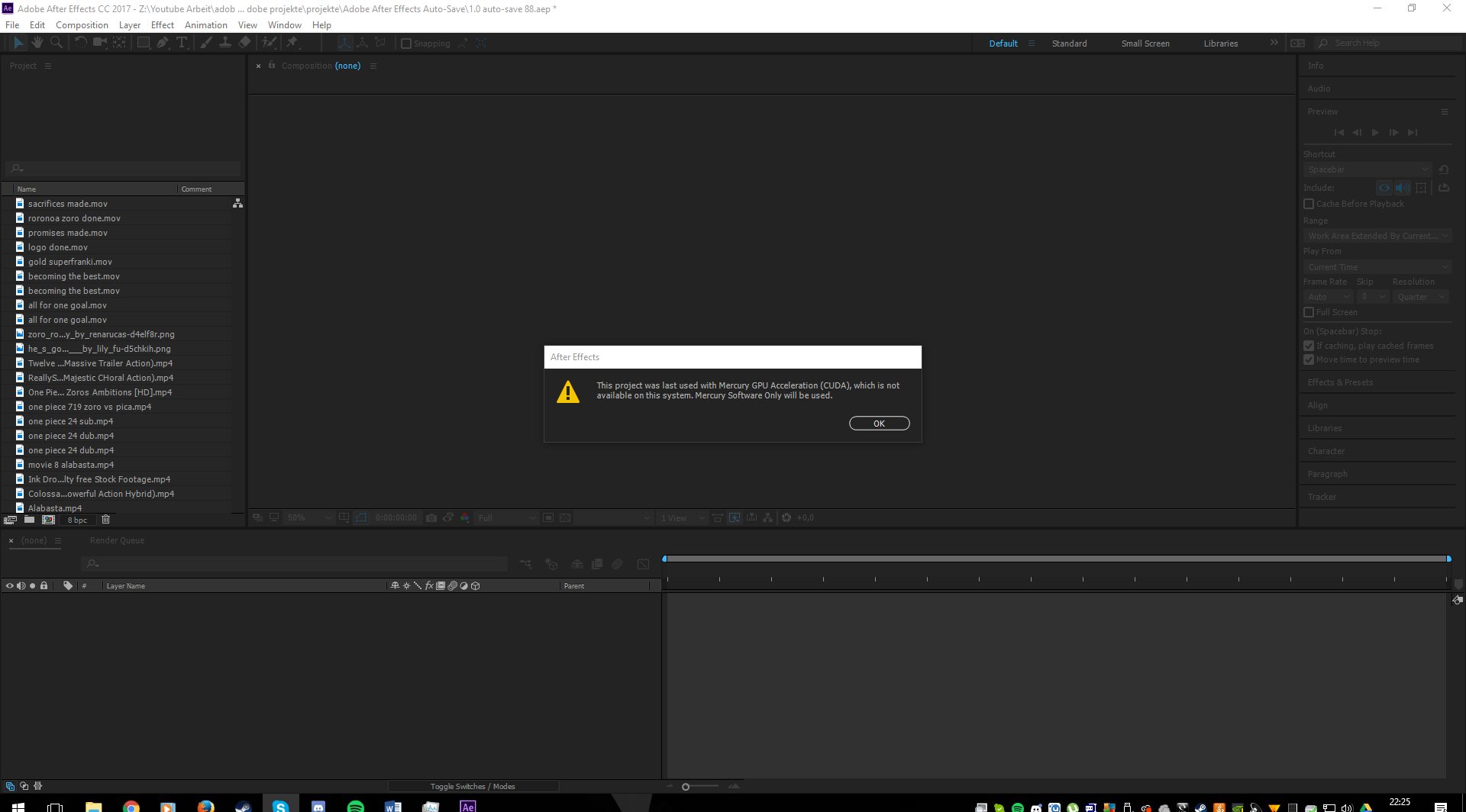Select the Puppet Pin tool
This screenshot has height=812, width=1466.
pyautogui.click(x=292, y=43)
